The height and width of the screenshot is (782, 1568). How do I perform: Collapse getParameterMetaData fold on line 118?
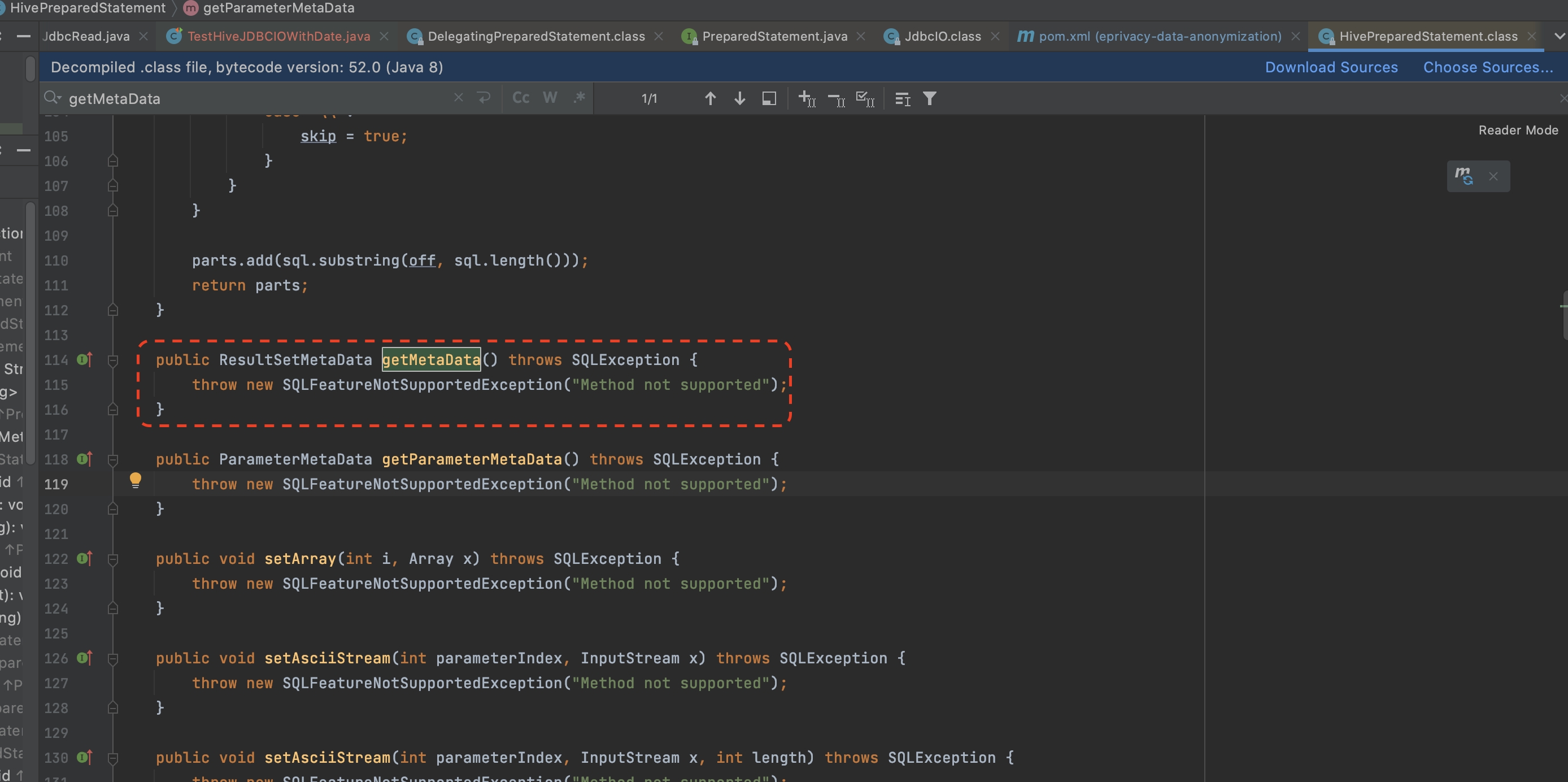click(x=112, y=460)
